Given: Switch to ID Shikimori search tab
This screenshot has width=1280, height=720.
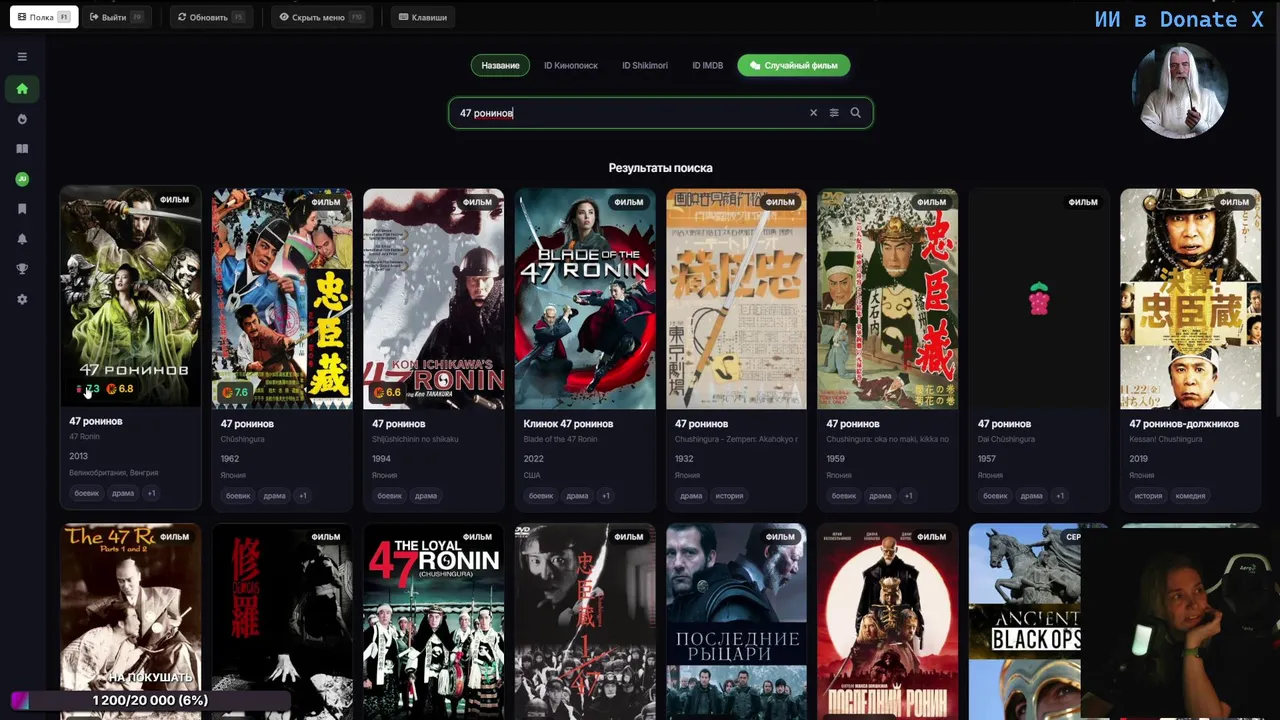Looking at the screenshot, I should point(645,65).
